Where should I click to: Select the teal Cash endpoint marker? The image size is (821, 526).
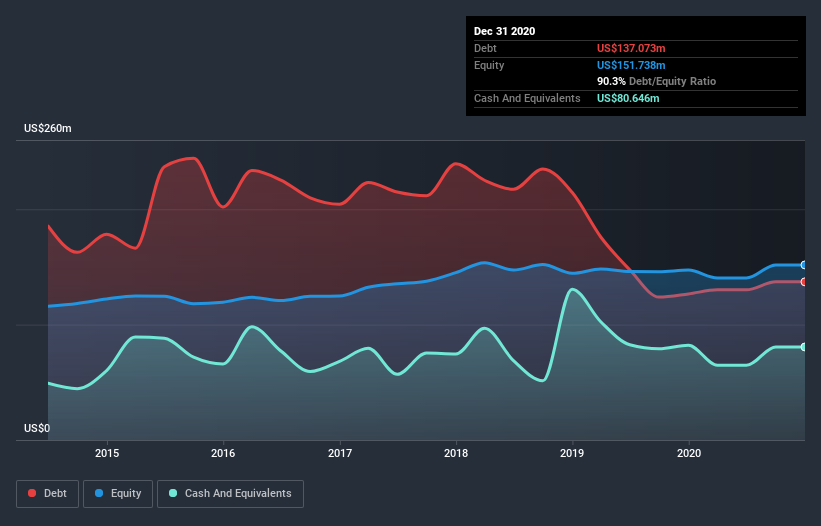tap(804, 347)
